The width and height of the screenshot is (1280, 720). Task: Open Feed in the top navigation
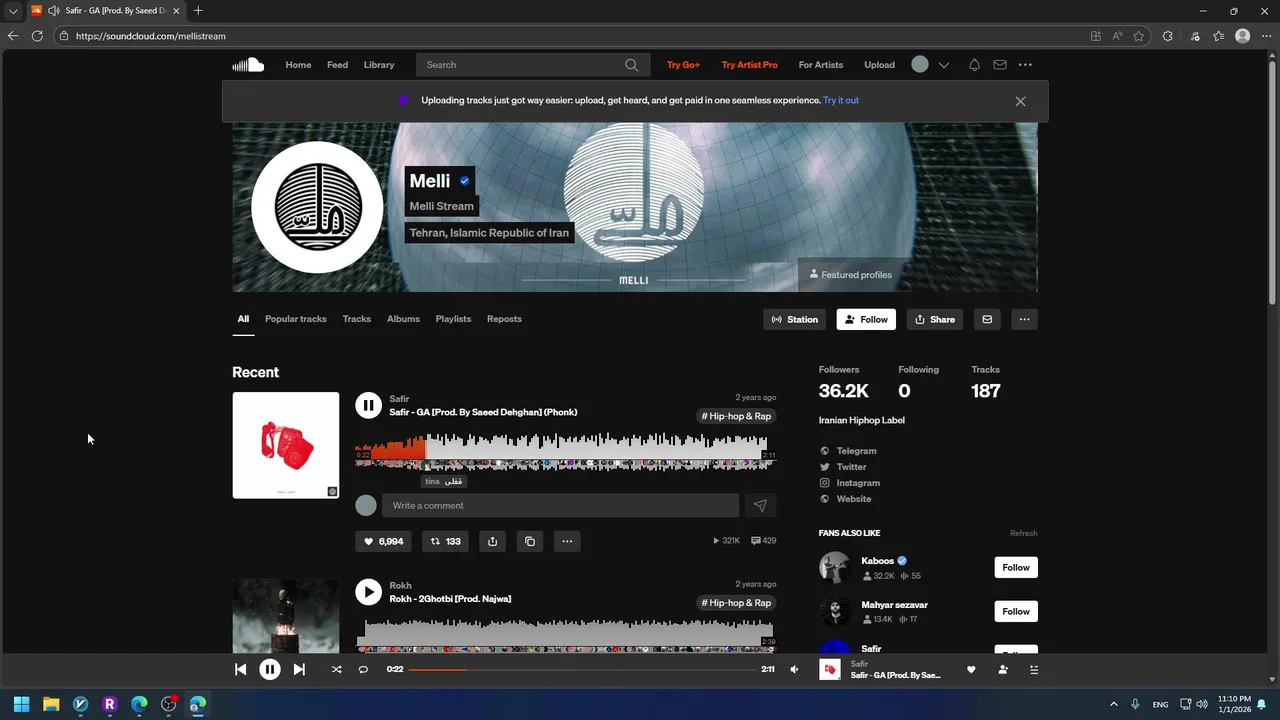point(338,65)
